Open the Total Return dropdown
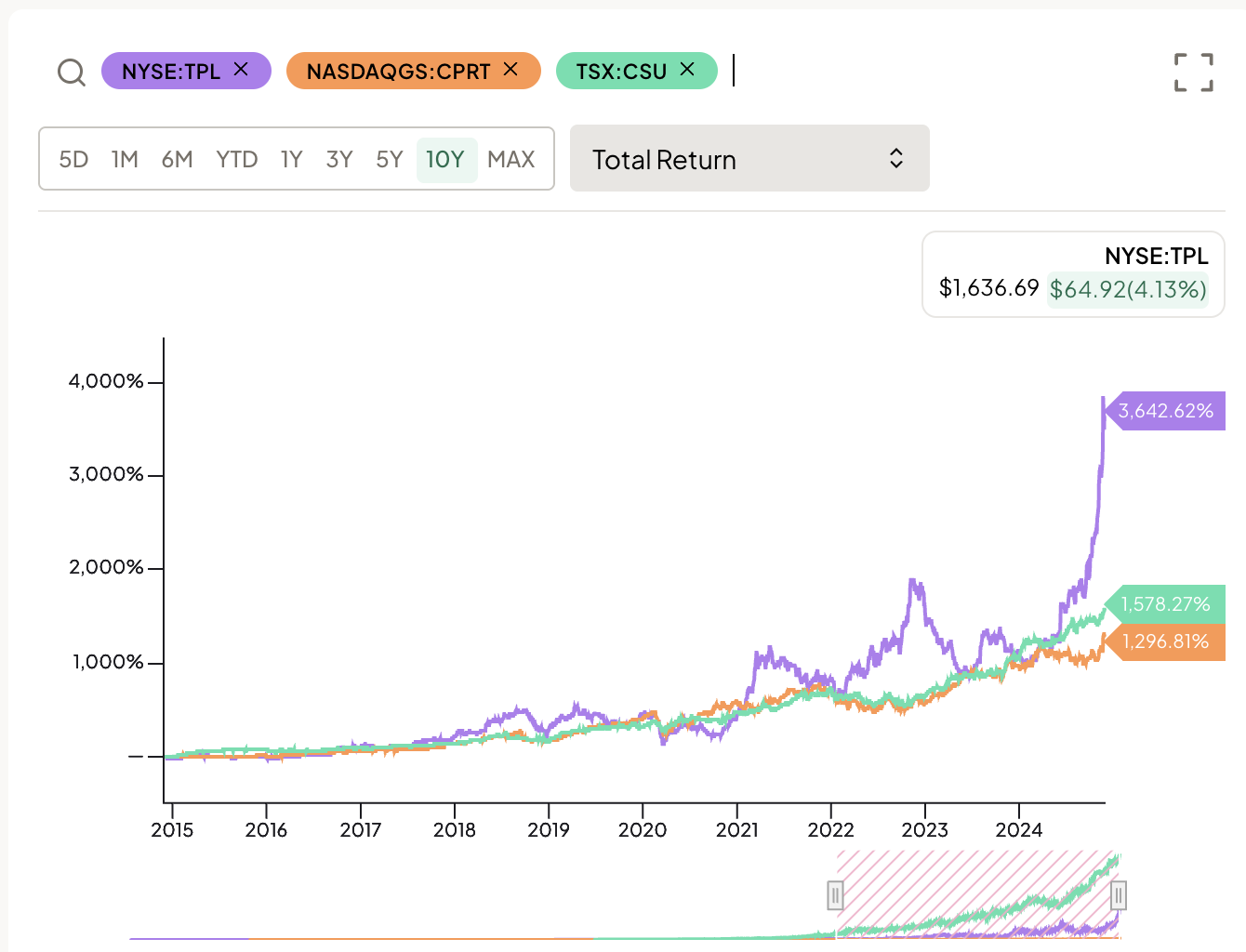This screenshot has width=1246, height=952. 749,158
